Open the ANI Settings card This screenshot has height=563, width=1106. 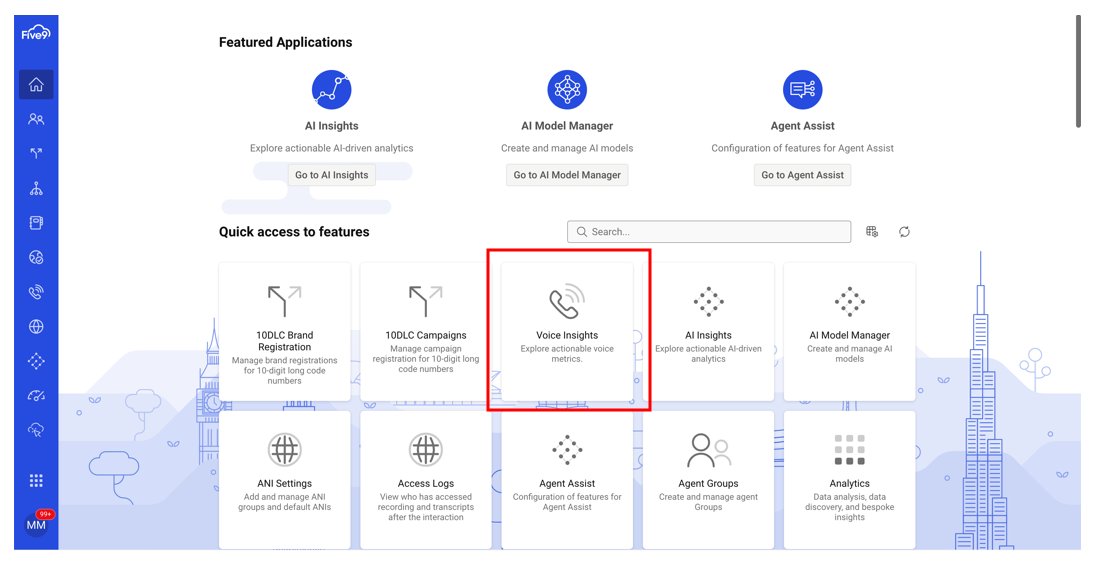[x=285, y=480]
